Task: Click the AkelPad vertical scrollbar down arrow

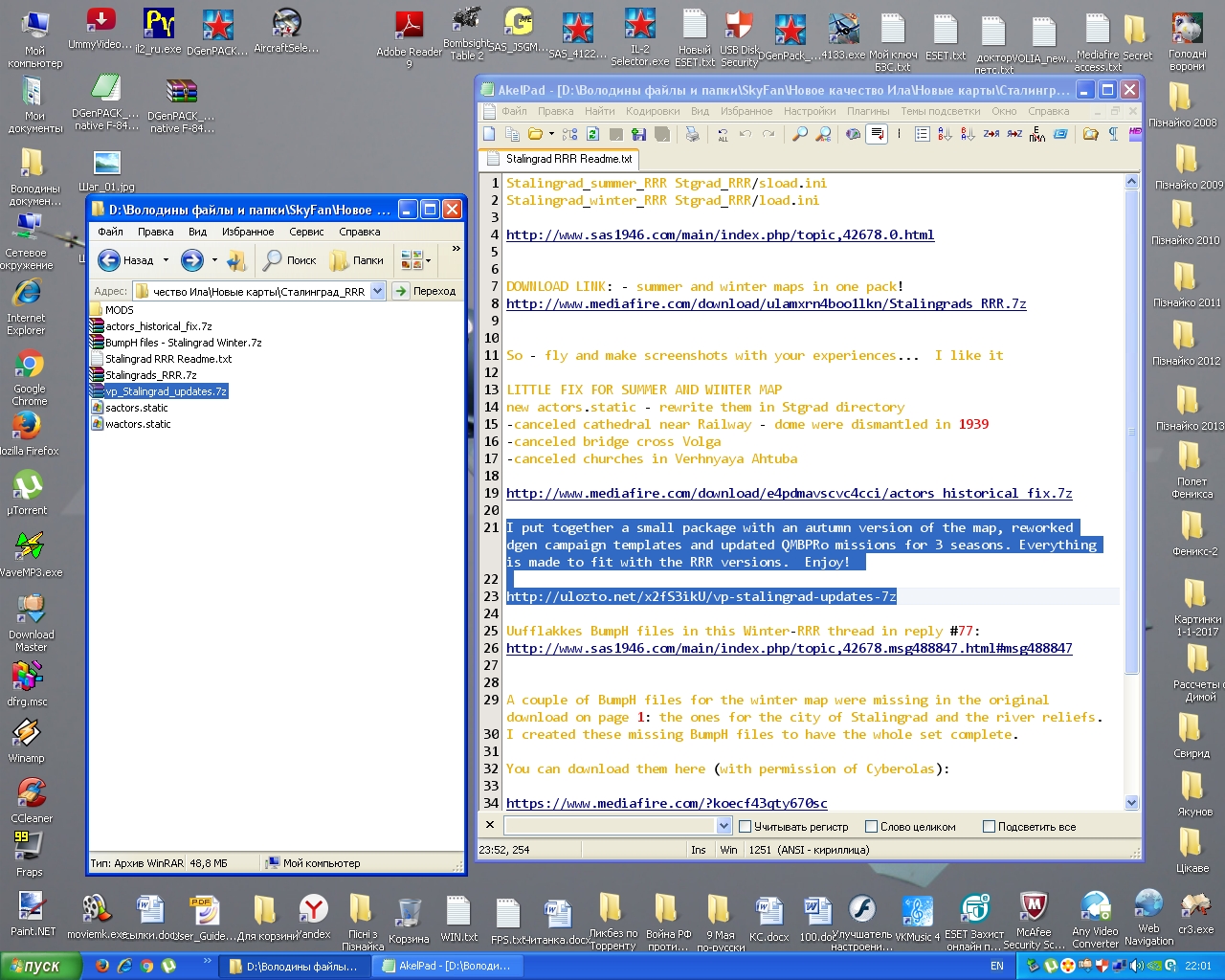Action: point(1131,803)
